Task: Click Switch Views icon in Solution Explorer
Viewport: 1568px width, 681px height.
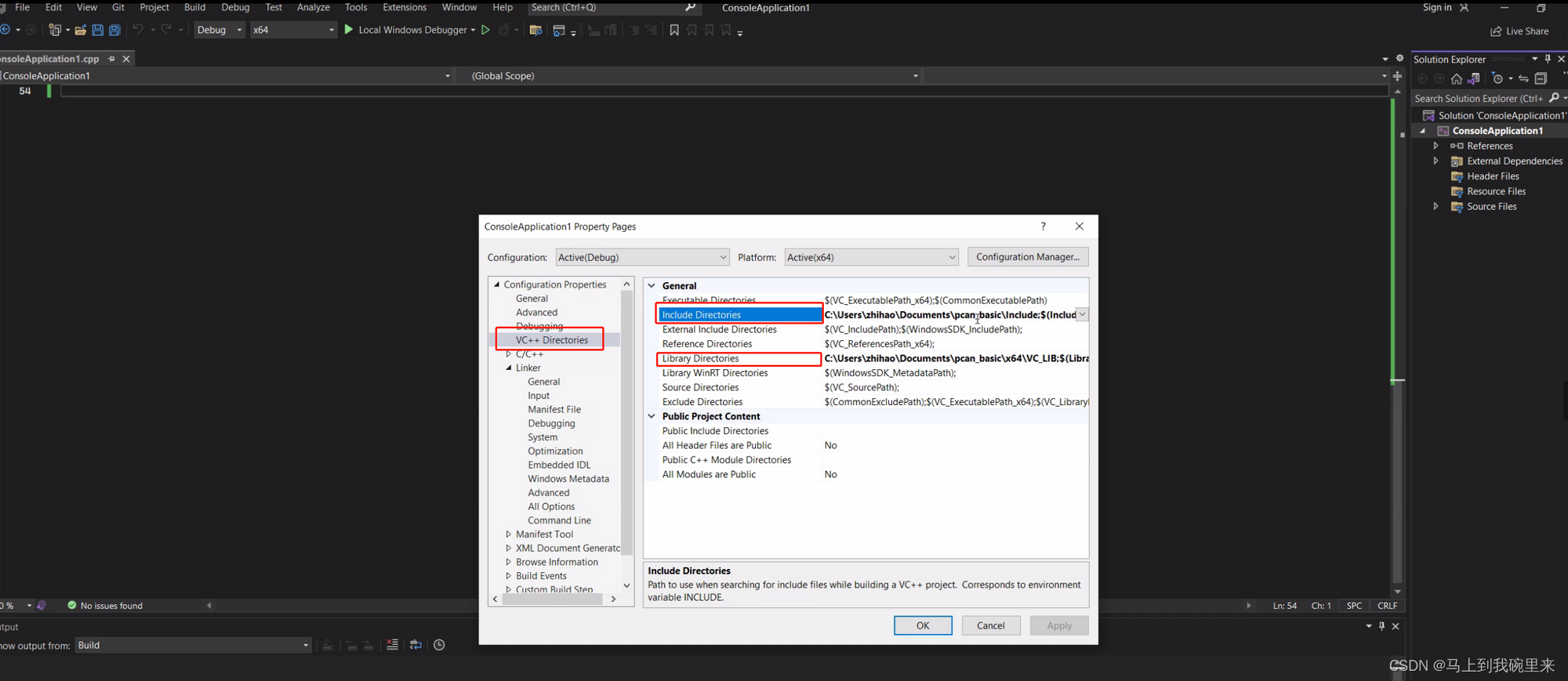Action: (x=1474, y=78)
